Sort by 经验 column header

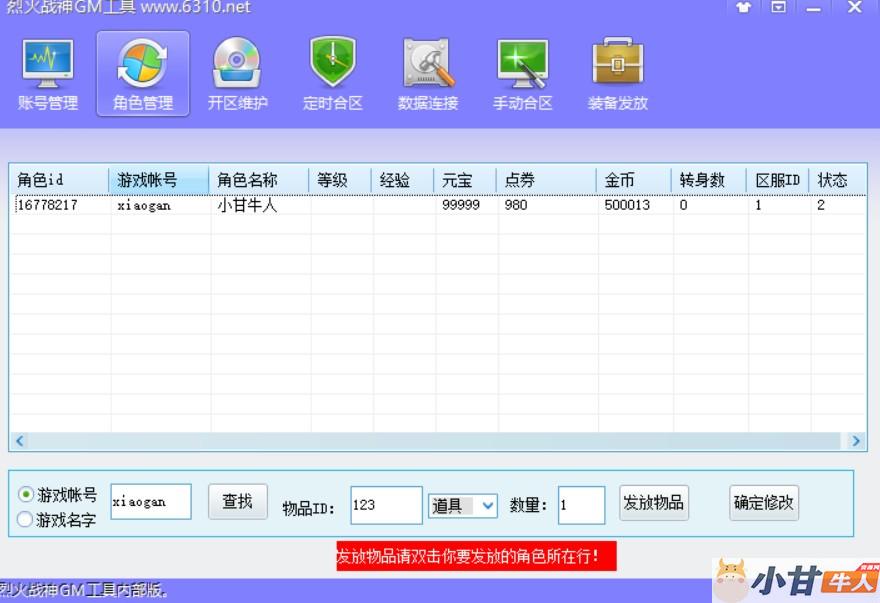(x=402, y=180)
